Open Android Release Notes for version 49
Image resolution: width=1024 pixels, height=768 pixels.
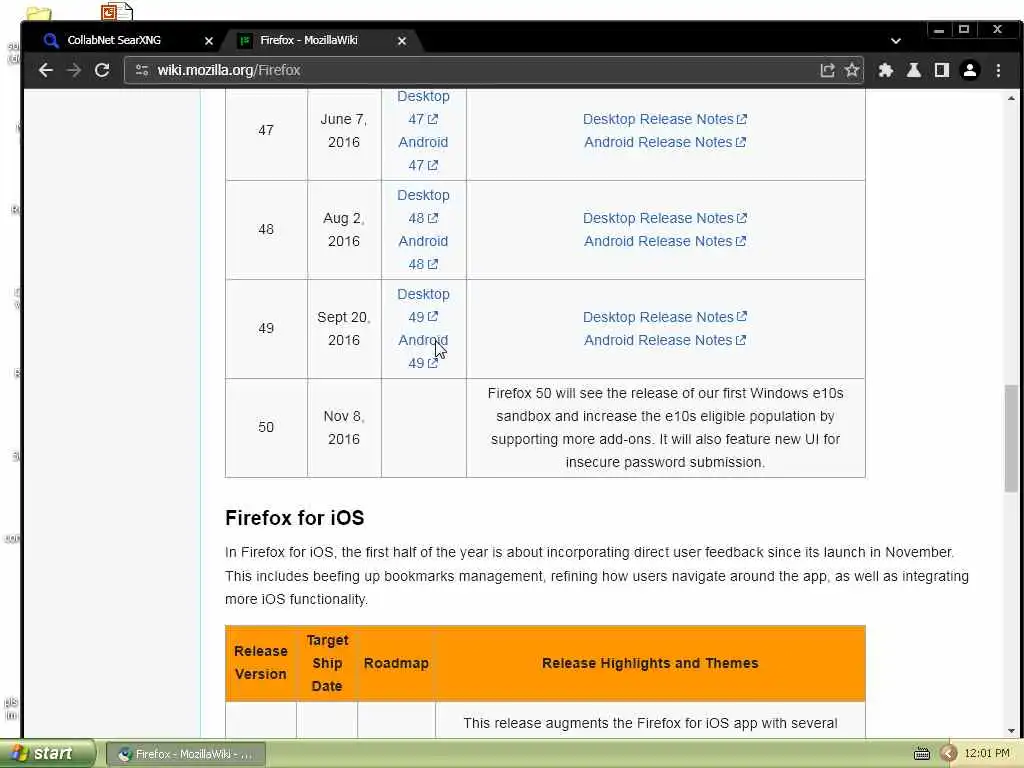point(665,340)
